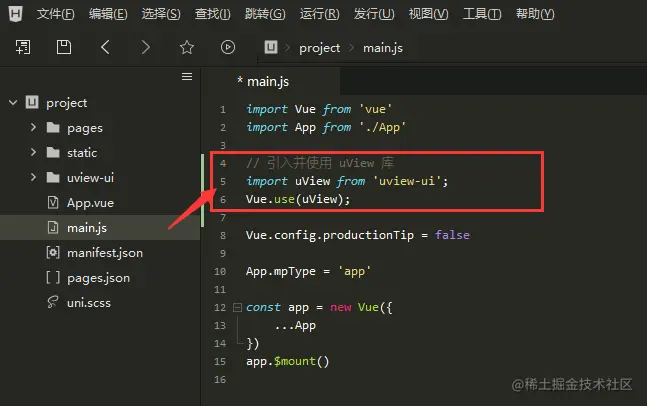Click the pages.json brackets icon
This screenshot has height=406, width=647.
pos(53,278)
